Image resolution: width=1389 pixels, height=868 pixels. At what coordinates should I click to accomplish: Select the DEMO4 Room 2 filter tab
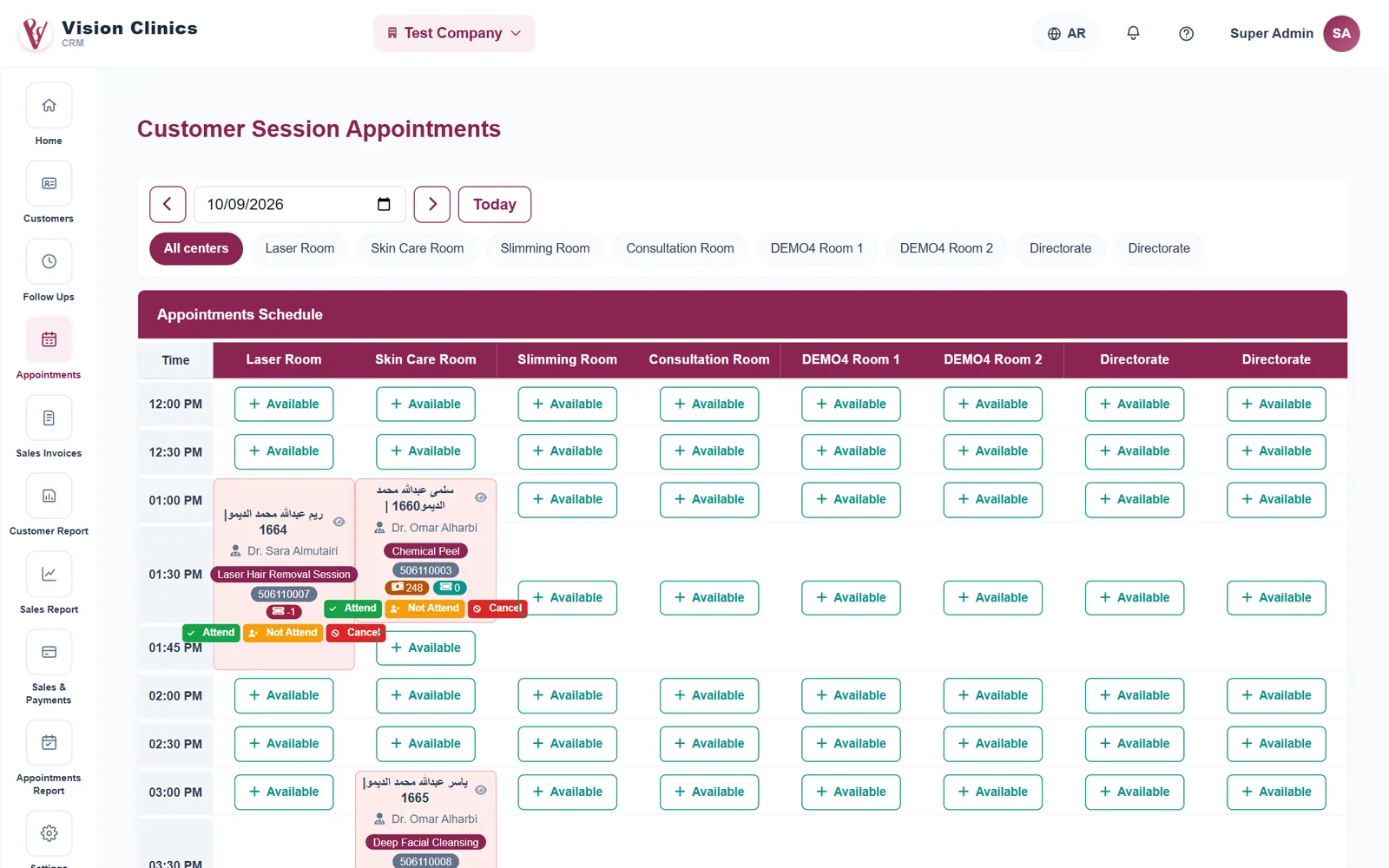tap(946, 248)
